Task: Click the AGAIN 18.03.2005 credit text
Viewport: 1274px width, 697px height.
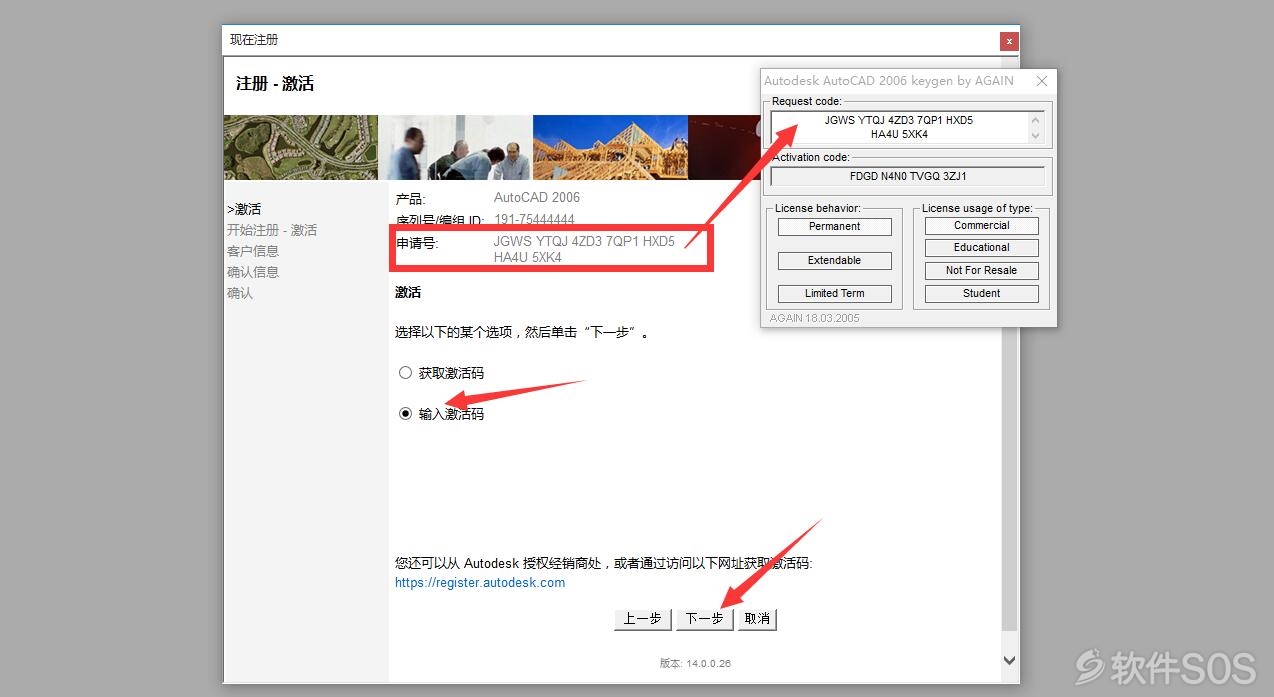Action: point(814,318)
